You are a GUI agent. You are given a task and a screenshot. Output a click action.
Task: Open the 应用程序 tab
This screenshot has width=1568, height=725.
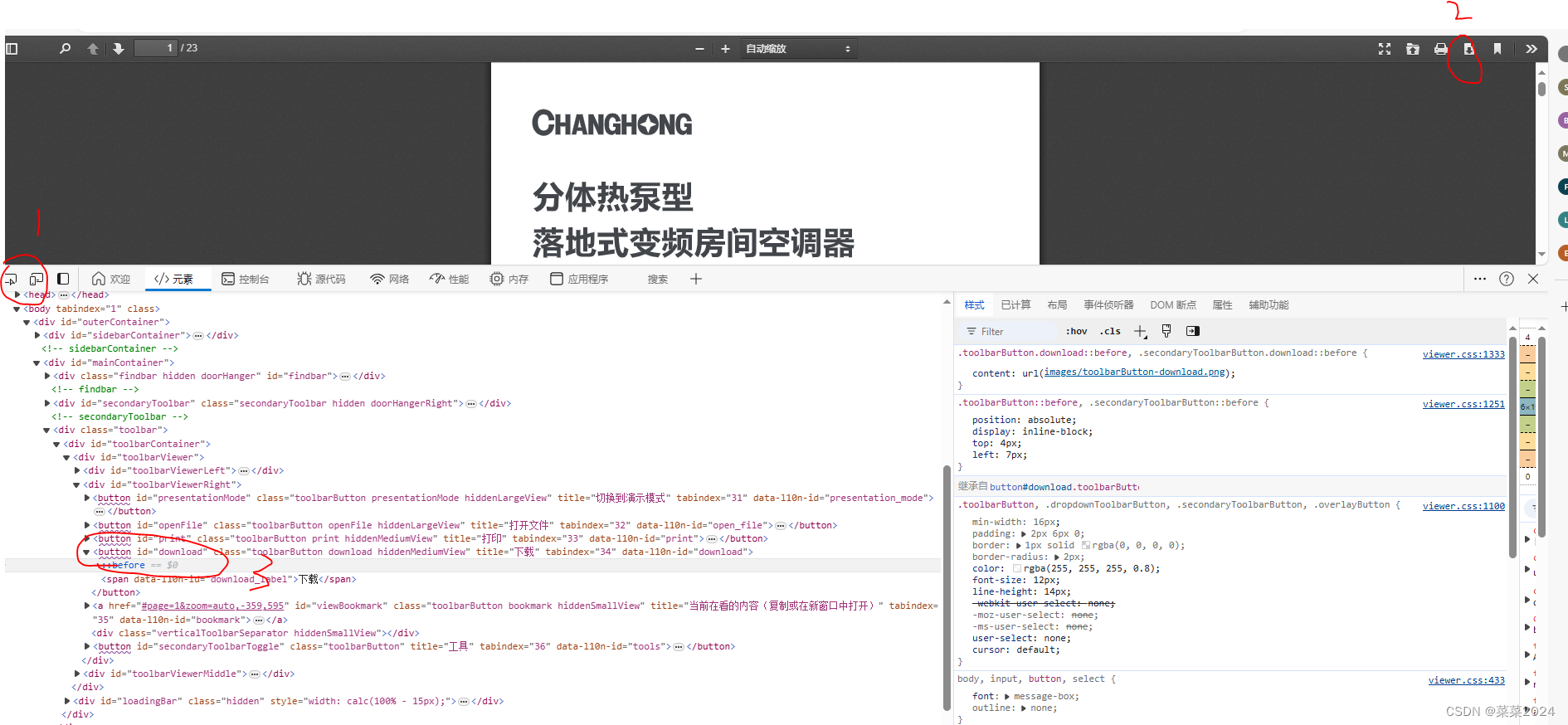tap(580, 280)
